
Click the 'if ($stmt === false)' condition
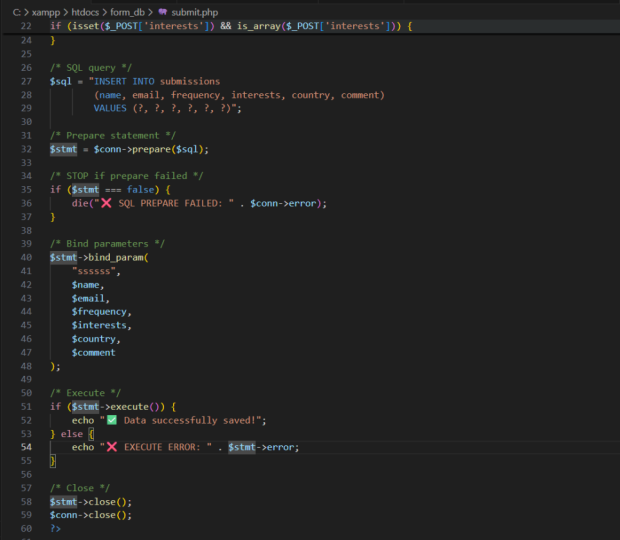110,190
